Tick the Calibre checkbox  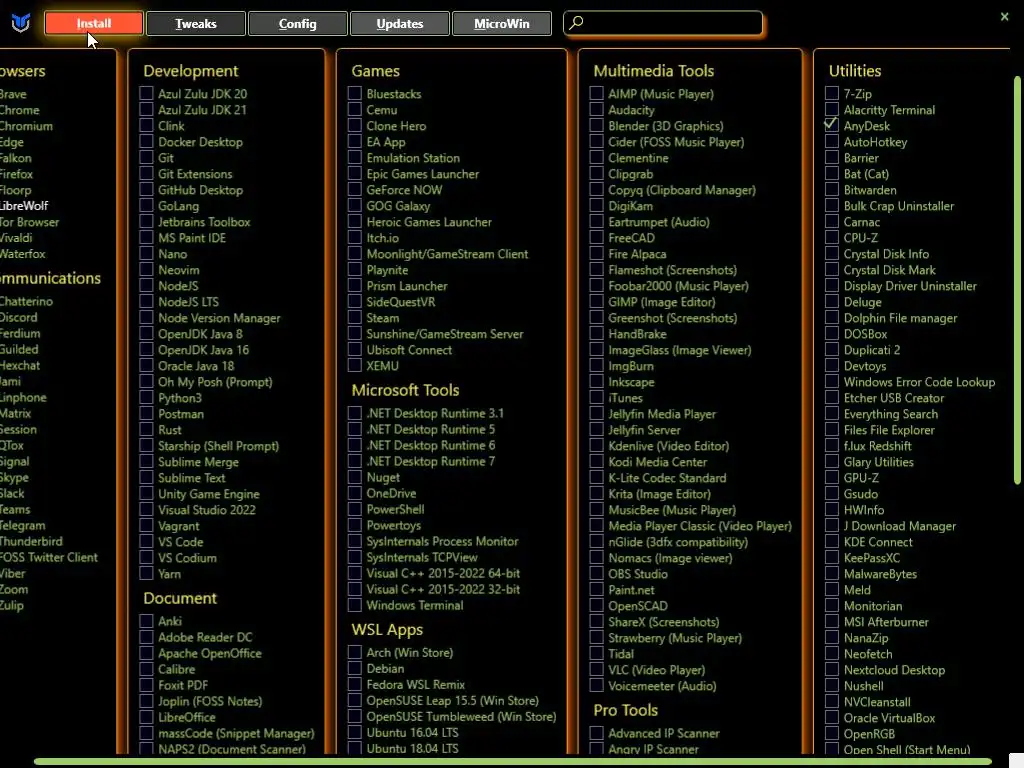tap(146, 669)
